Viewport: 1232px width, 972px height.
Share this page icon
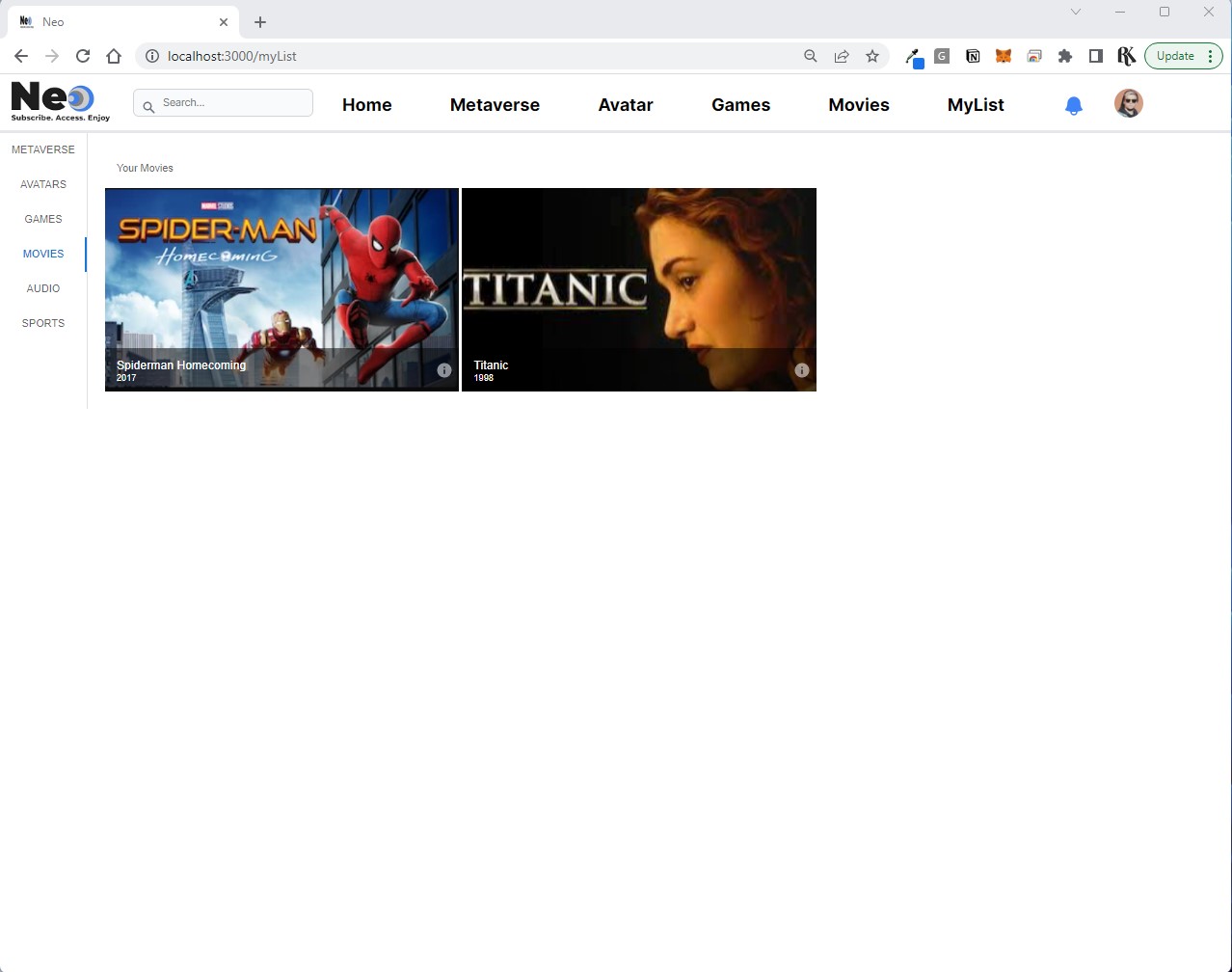pos(842,56)
